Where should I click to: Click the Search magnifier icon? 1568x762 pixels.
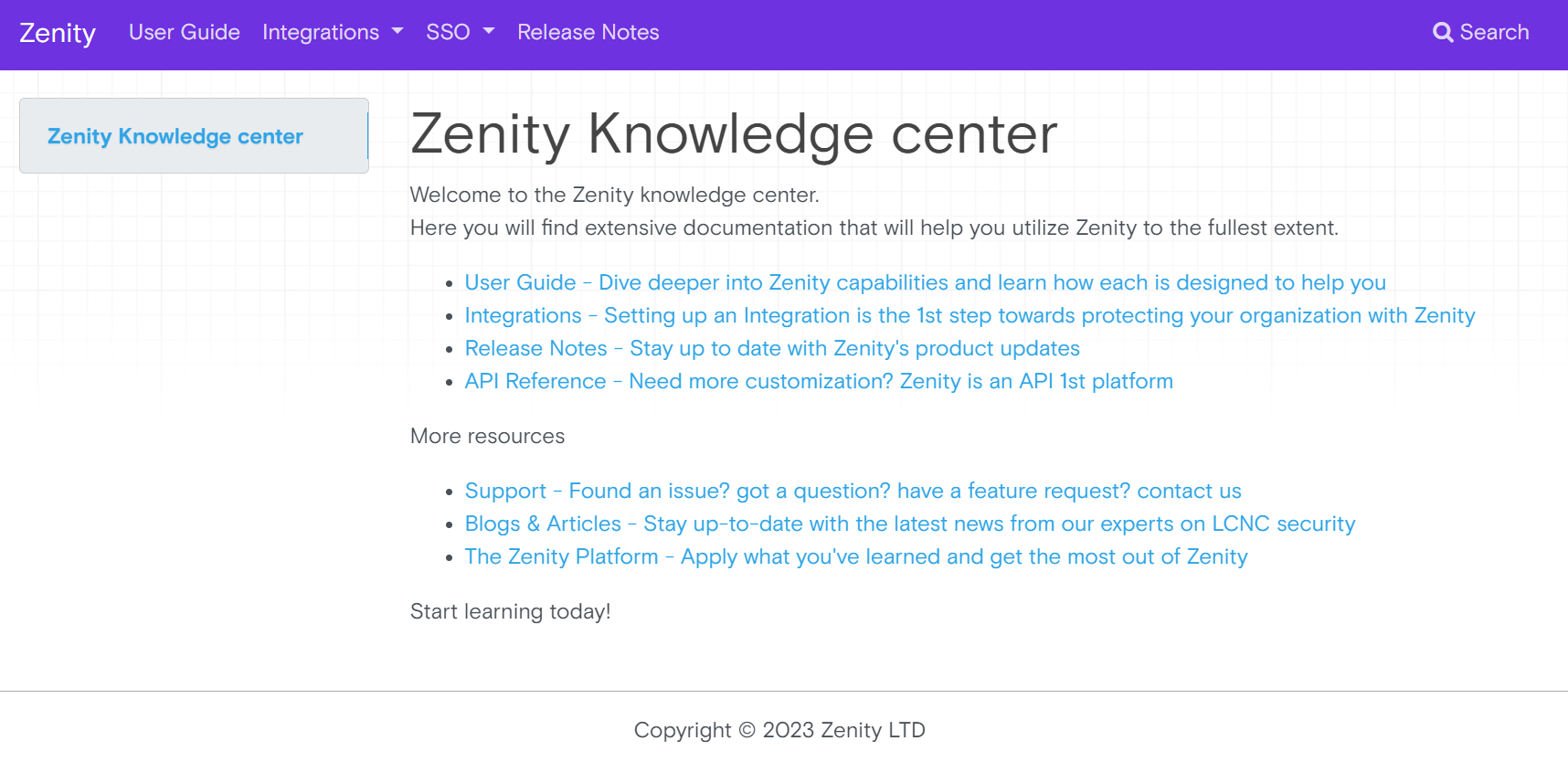[x=1442, y=33]
